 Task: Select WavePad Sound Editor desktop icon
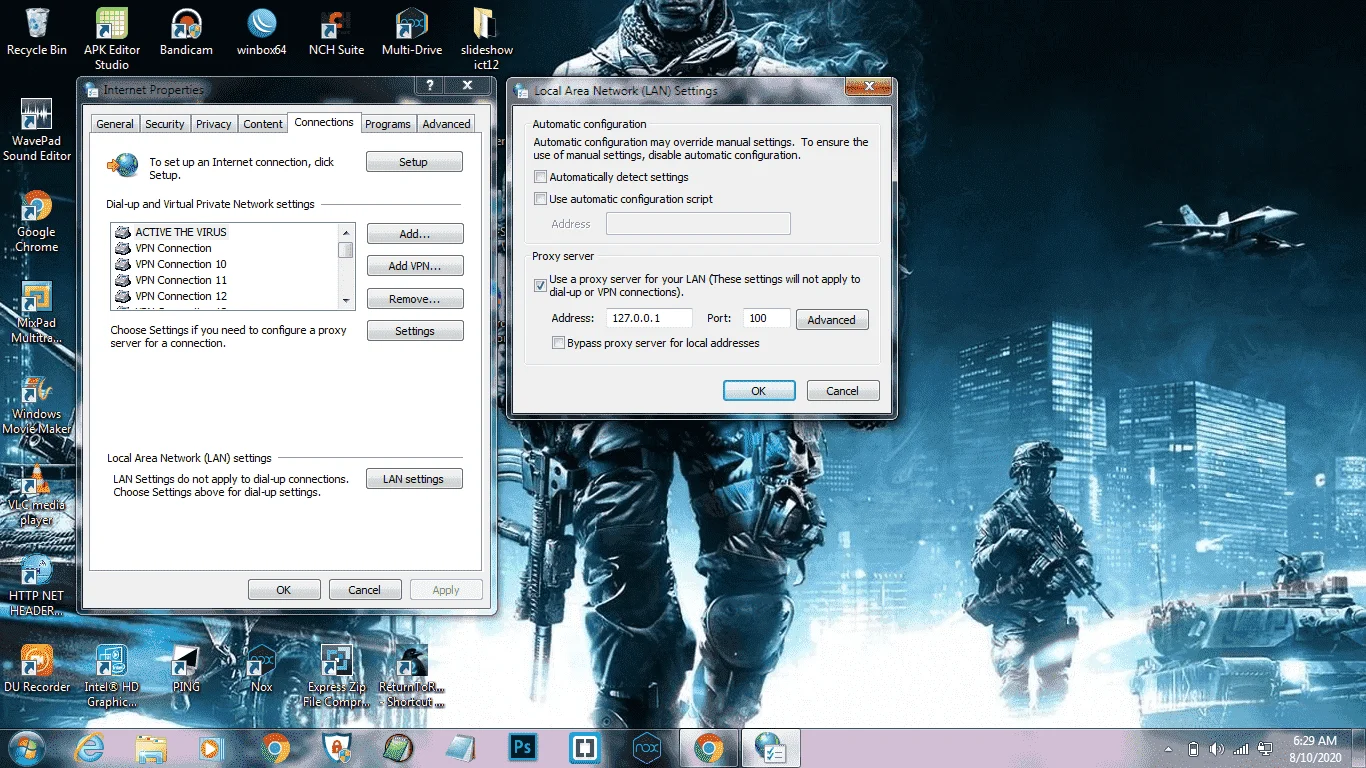click(x=37, y=130)
